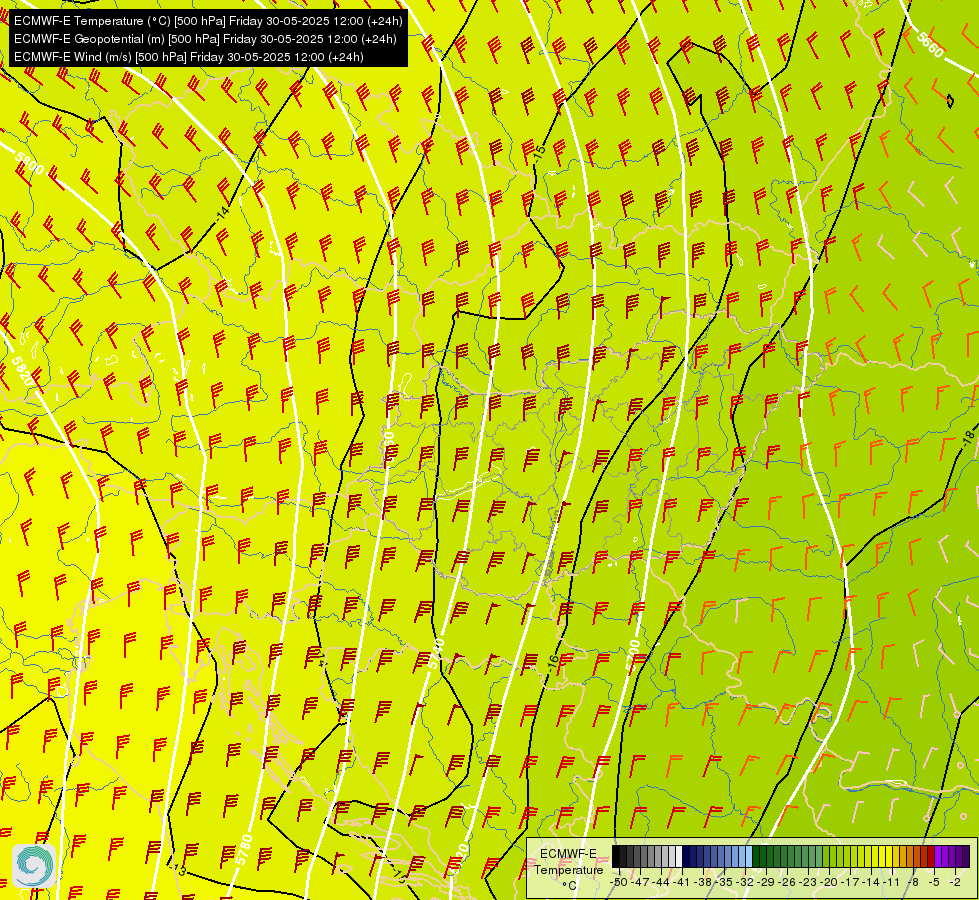Viewport: 979px width, 900px height.
Task: Click the 5820 geopotential contour label
Action: 22,372
